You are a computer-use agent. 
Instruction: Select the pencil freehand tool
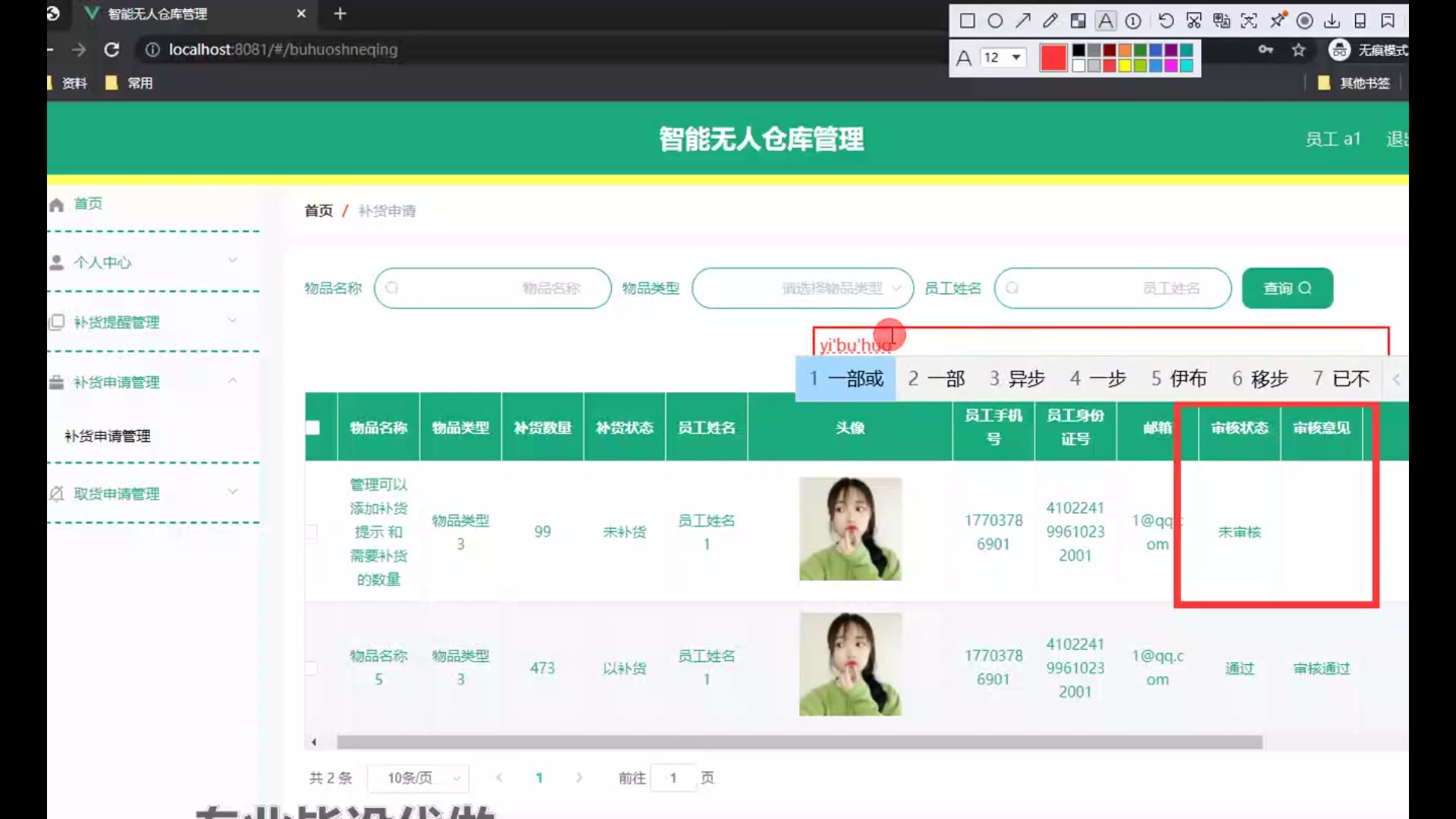tap(1050, 20)
